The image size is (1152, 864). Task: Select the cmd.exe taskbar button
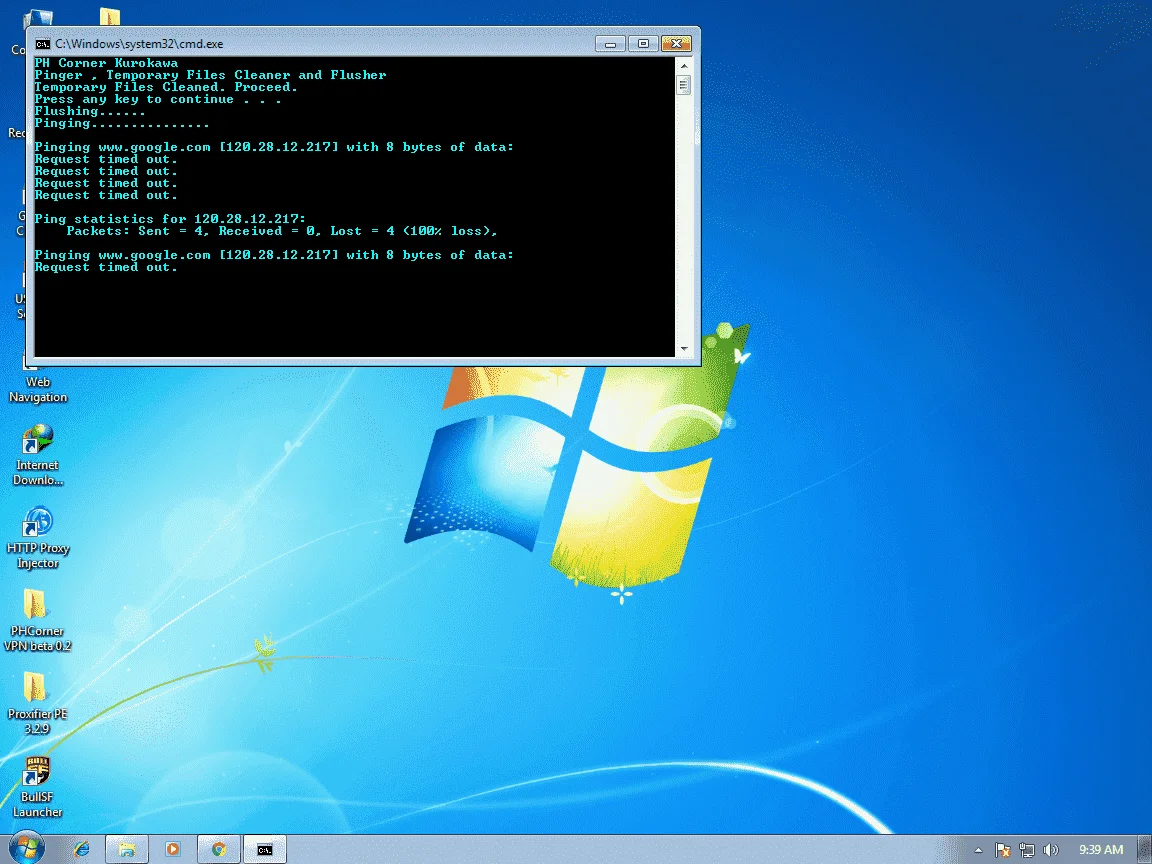click(x=264, y=849)
